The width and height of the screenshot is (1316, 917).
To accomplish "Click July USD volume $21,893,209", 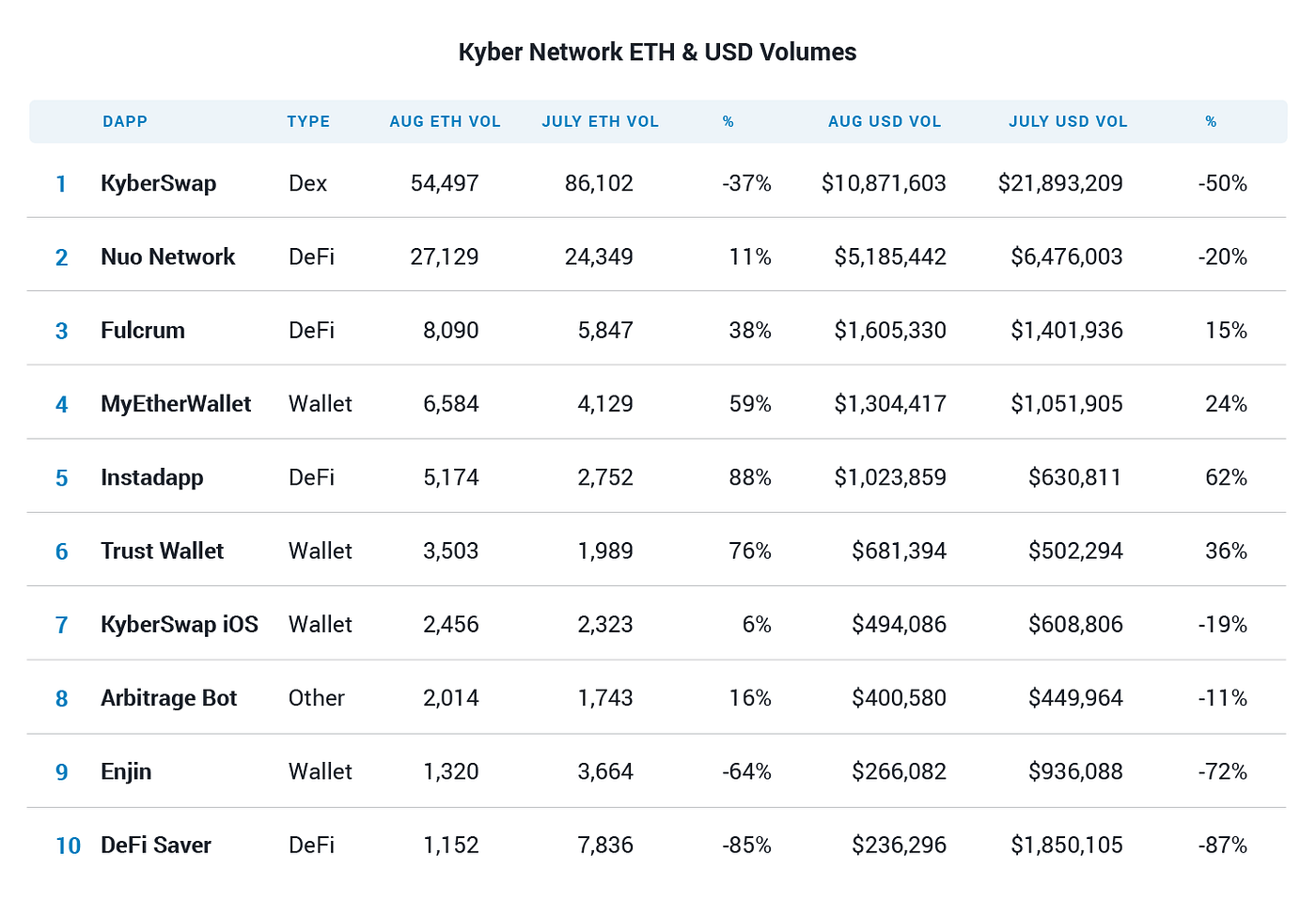I will (x=1060, y=183).
